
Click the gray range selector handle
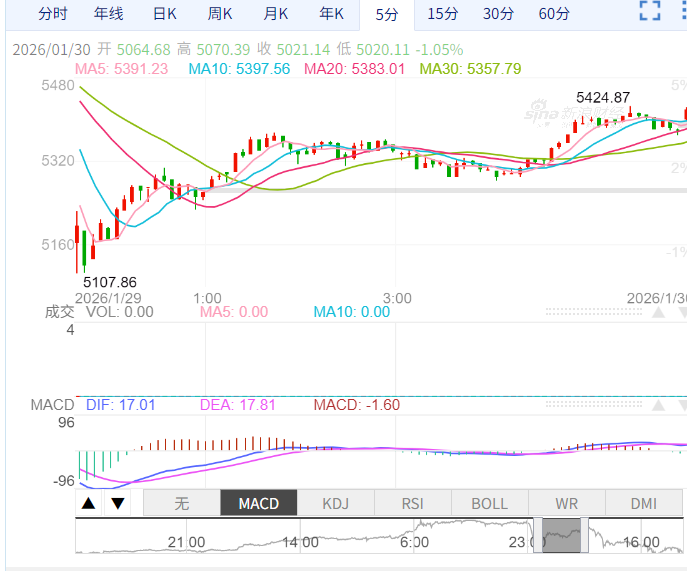562,535
